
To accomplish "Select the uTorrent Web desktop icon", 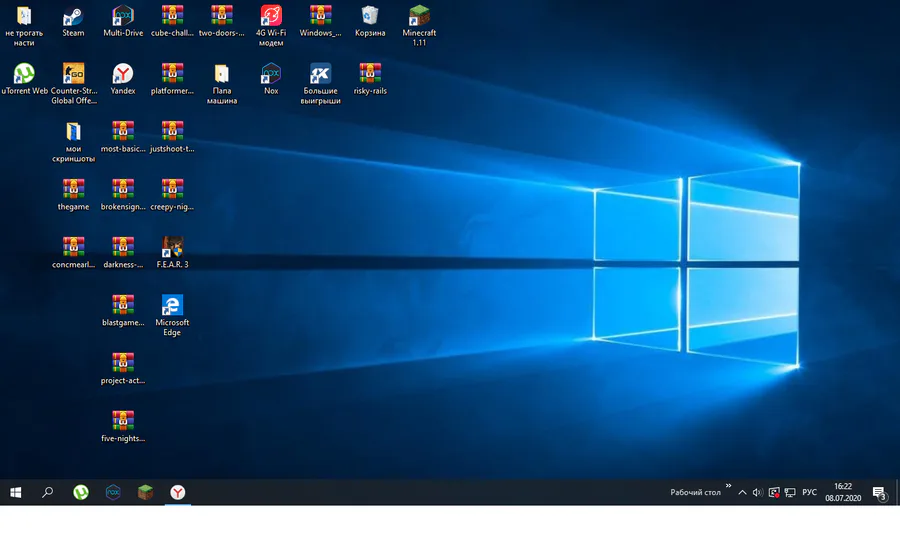I will 24,80.
